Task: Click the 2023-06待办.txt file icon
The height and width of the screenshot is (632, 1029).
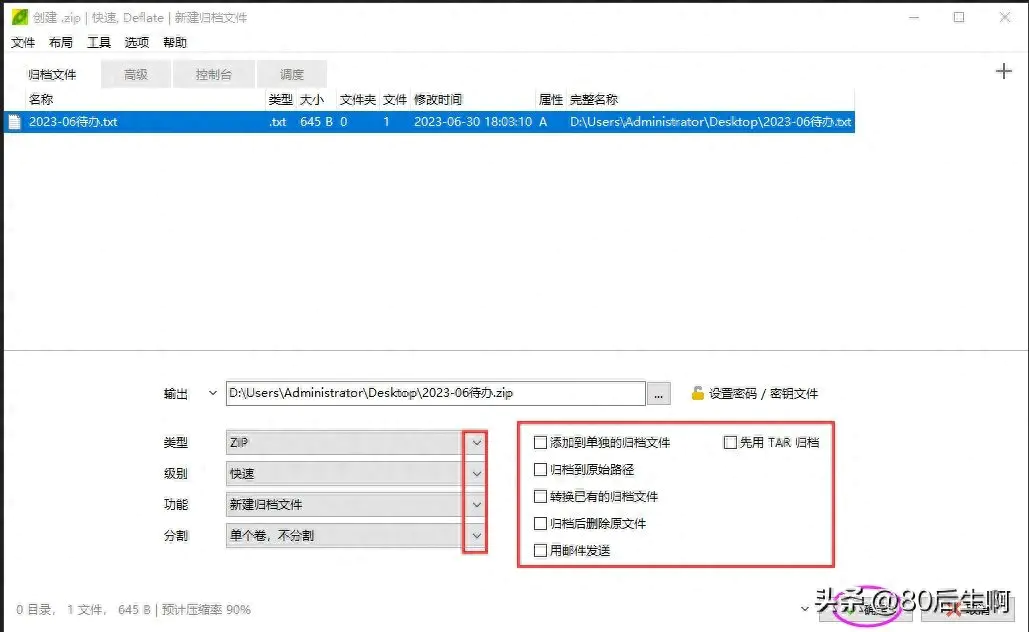Action: (x=14, y=122)
